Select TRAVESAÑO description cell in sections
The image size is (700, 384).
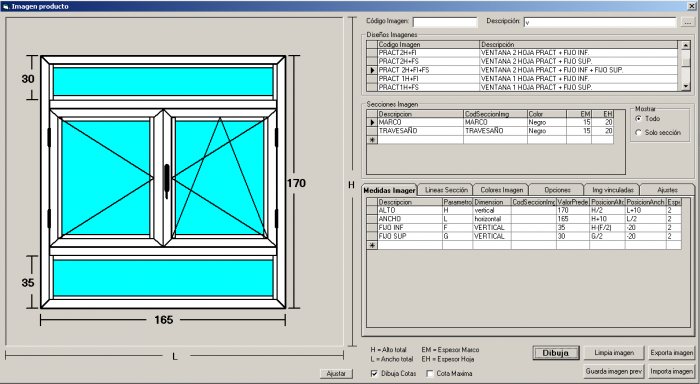[421, 131]
